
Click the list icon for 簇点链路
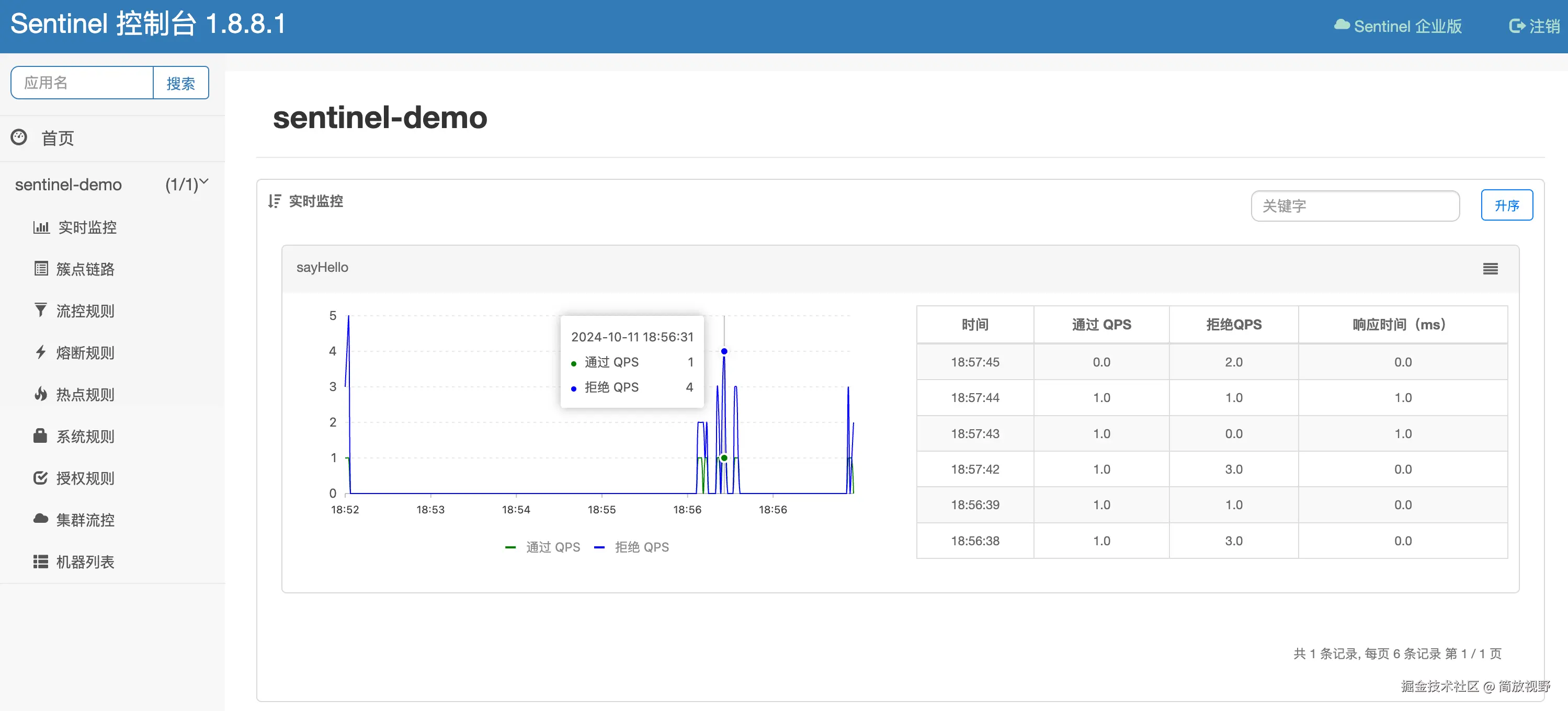tap(41, 269)
